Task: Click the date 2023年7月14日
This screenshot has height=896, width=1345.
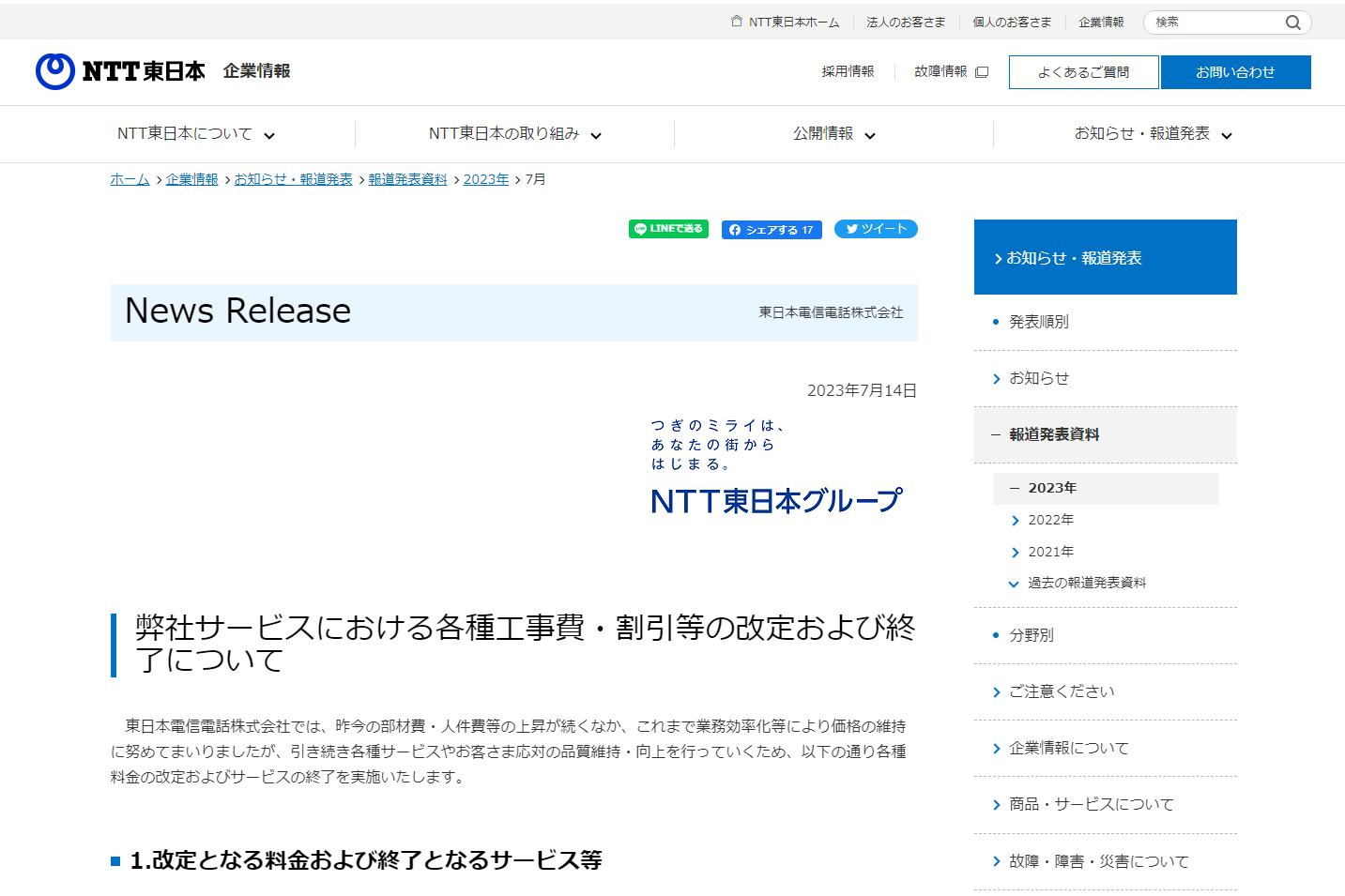Action: click(862, 390)
